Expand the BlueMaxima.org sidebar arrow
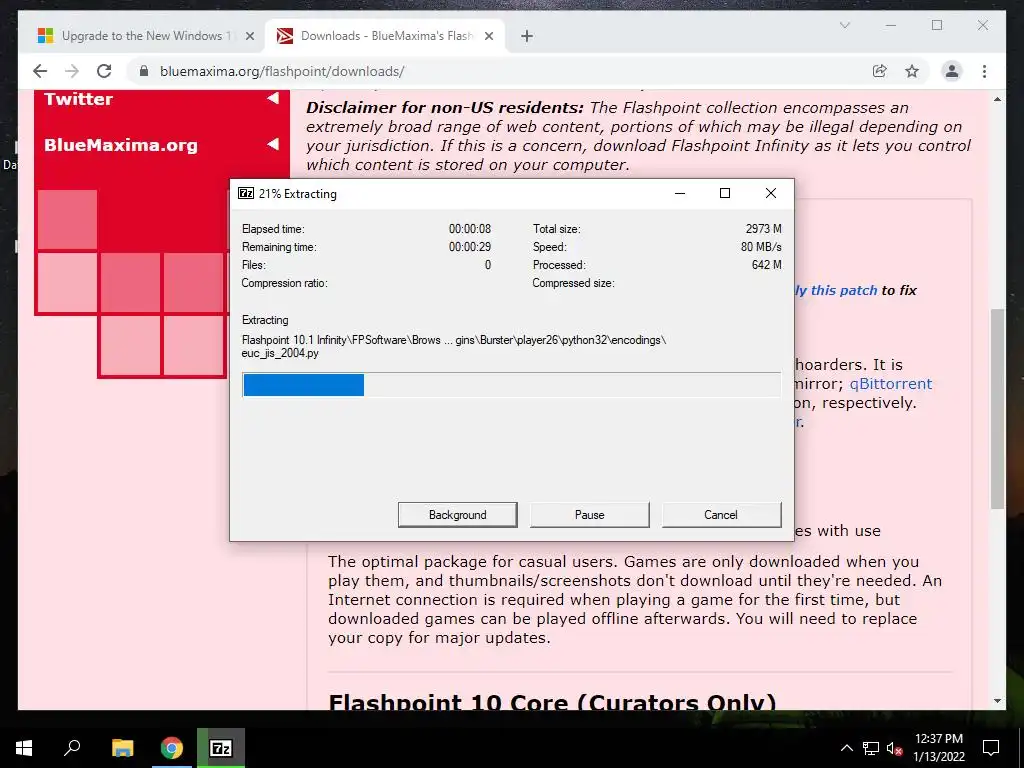Viewport: 1024px width, 768px height. click(272, 144)
